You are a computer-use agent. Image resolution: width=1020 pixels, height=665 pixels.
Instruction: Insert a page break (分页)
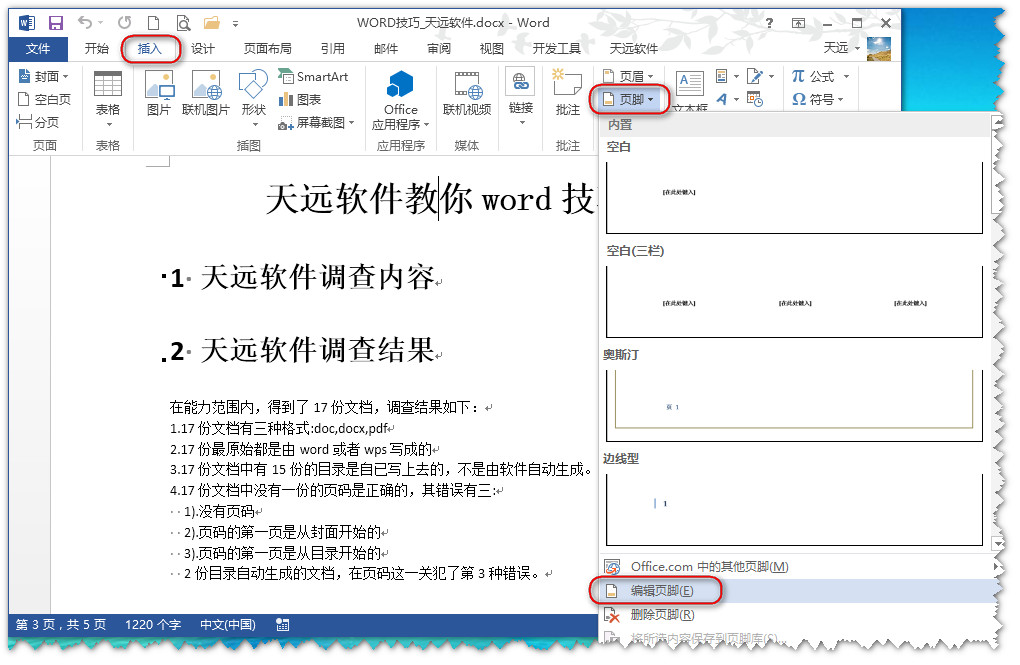pyautogui.click(x=38, y=122)
